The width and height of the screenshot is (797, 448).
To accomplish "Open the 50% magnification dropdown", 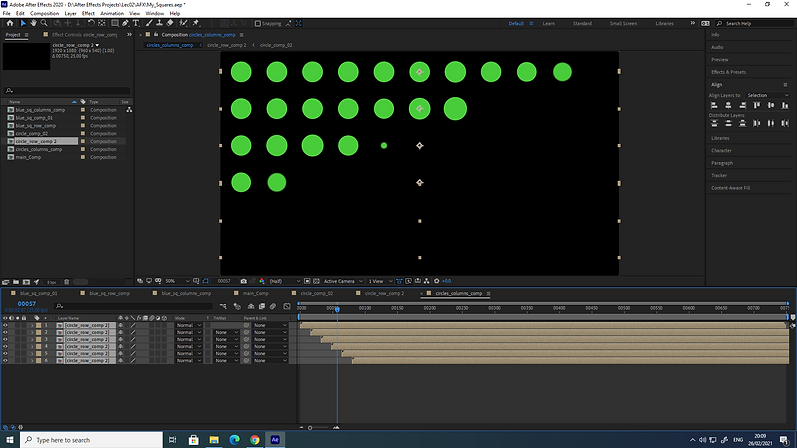I will 177,281.
